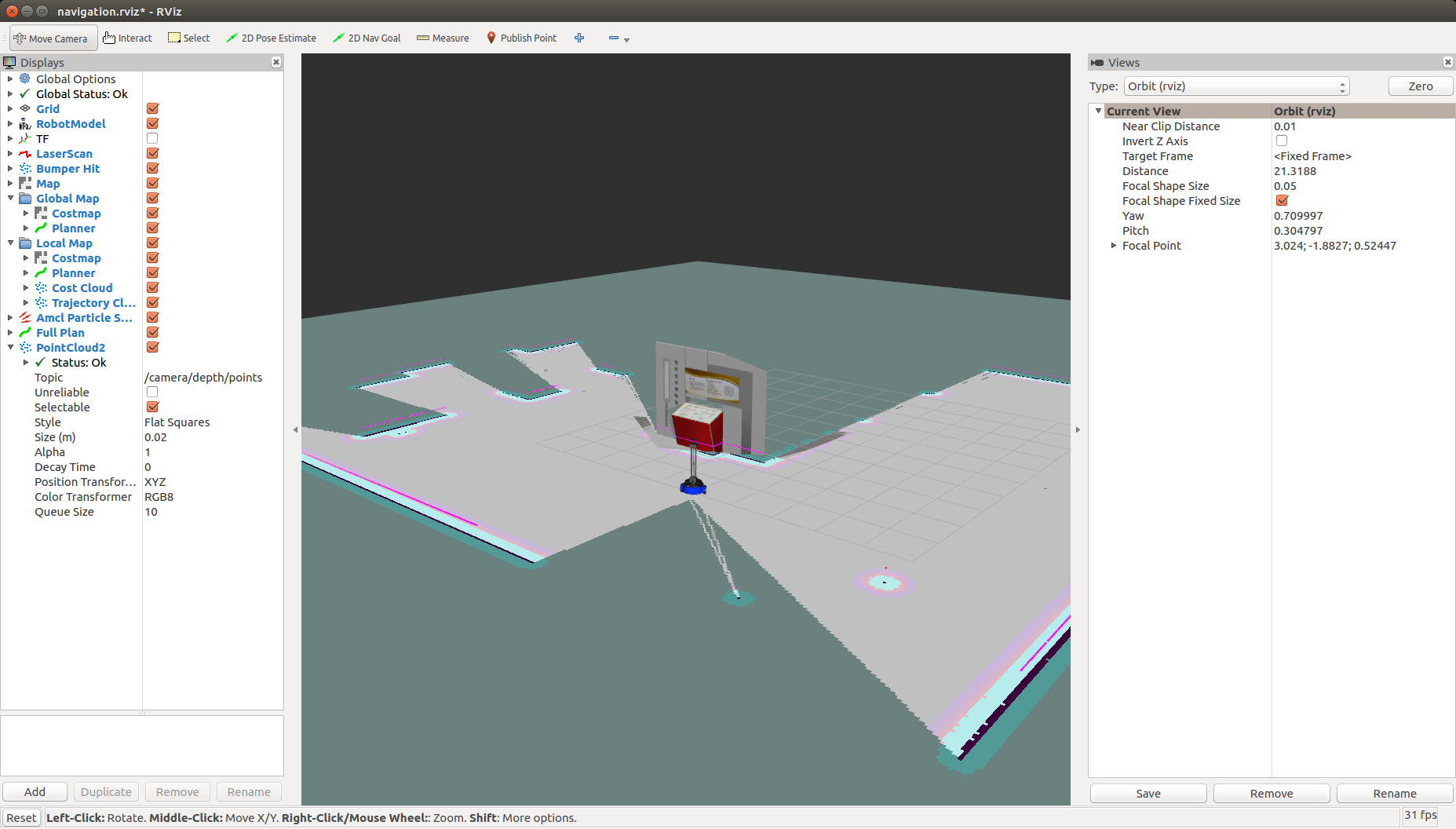
Task: Choose the Measure tool
Action: 443,38
